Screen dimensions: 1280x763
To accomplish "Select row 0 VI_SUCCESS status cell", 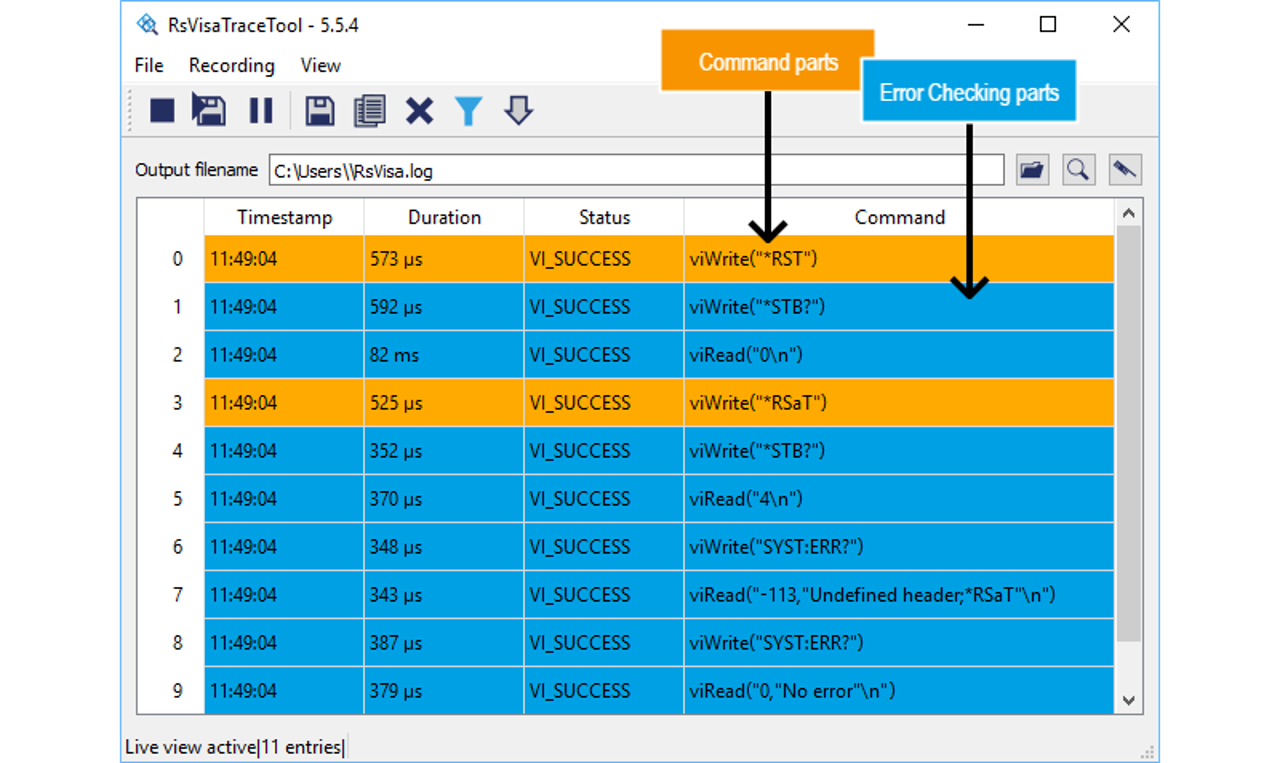I will pyautogui.click(x=604, y=259).
